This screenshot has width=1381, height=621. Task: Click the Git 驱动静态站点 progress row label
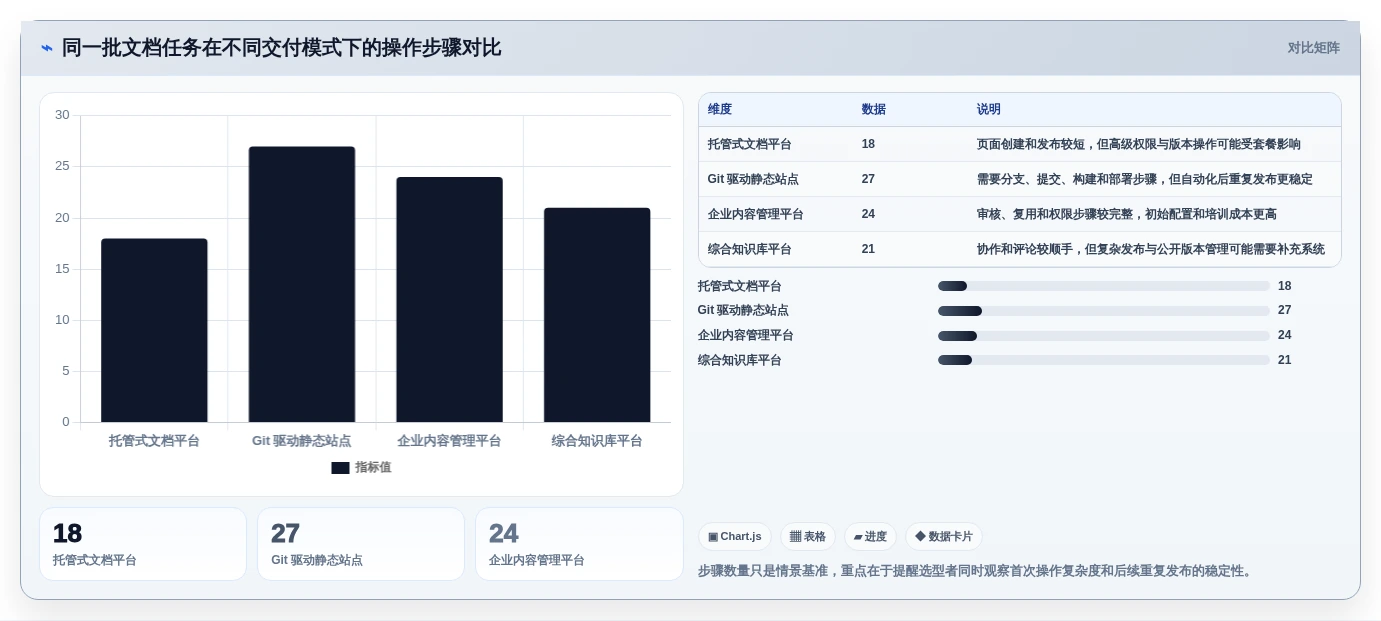(x=743, y=311)
